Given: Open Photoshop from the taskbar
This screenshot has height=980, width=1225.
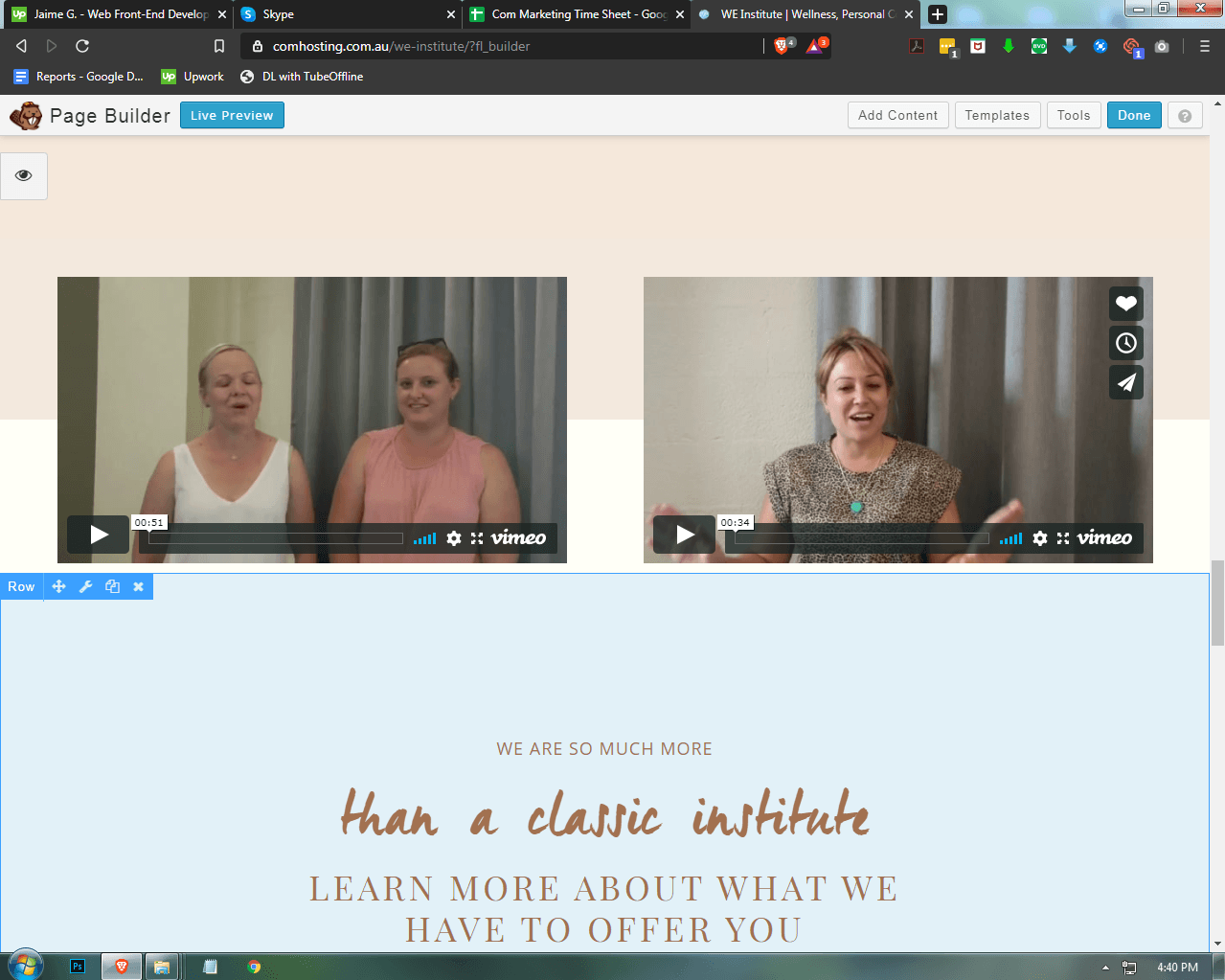Looking at the screenshot, I should [x=78, y=967].
